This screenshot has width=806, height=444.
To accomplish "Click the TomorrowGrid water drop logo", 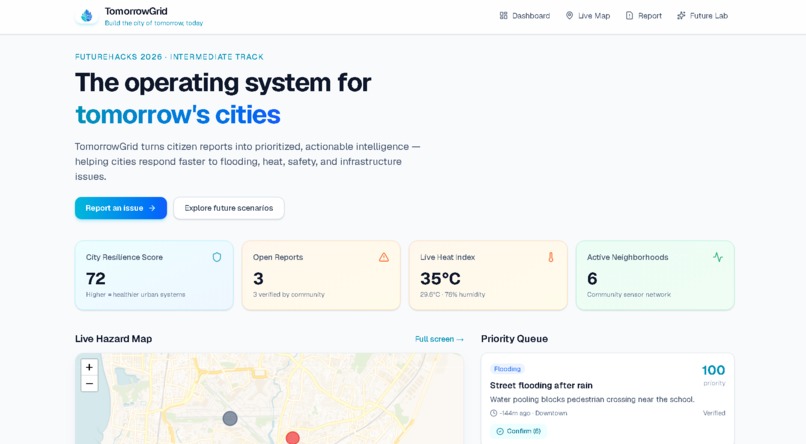I will [87, 16].
